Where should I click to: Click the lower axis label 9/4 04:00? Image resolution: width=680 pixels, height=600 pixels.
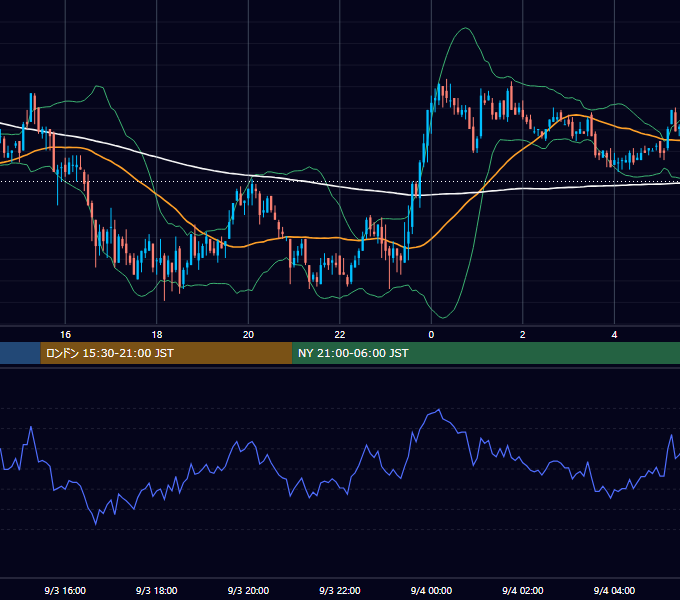[x=614, y=590]
